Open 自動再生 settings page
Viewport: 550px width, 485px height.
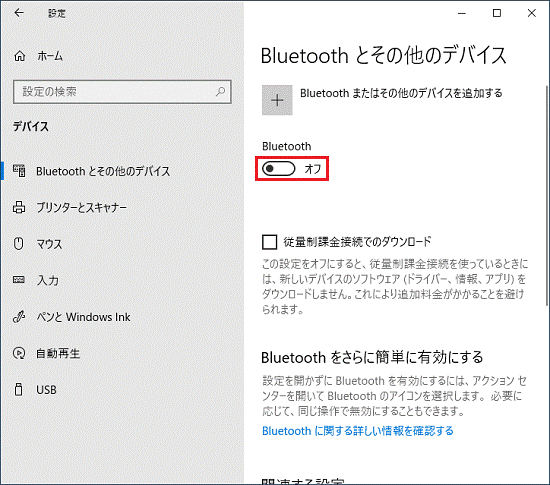point(58,353)
